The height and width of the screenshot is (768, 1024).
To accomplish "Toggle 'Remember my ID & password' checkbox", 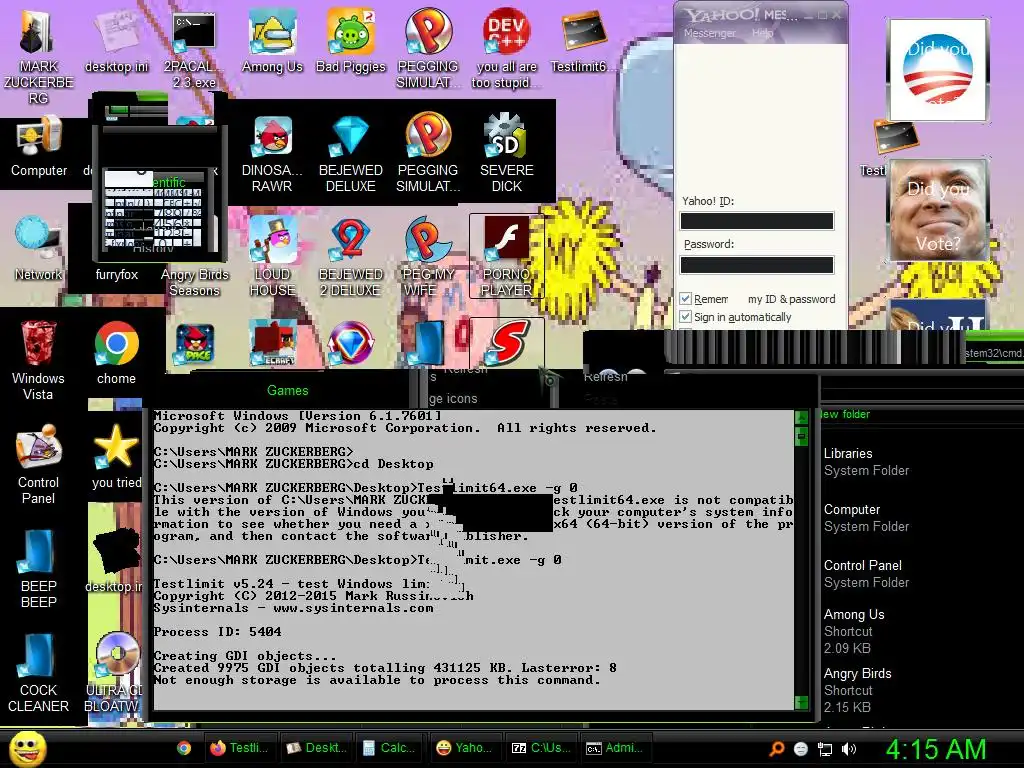I will point(685,298).
